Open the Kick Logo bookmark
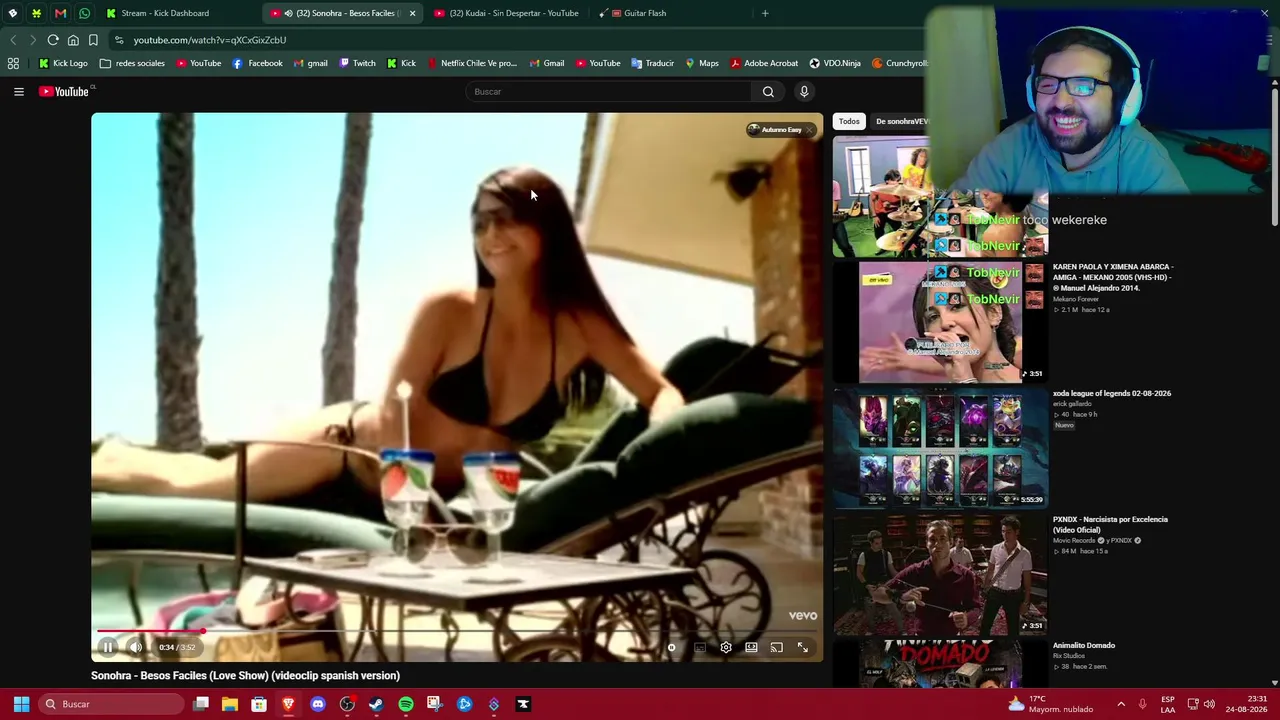Screen dimensions: 1280x720 (x=63, y=63)
